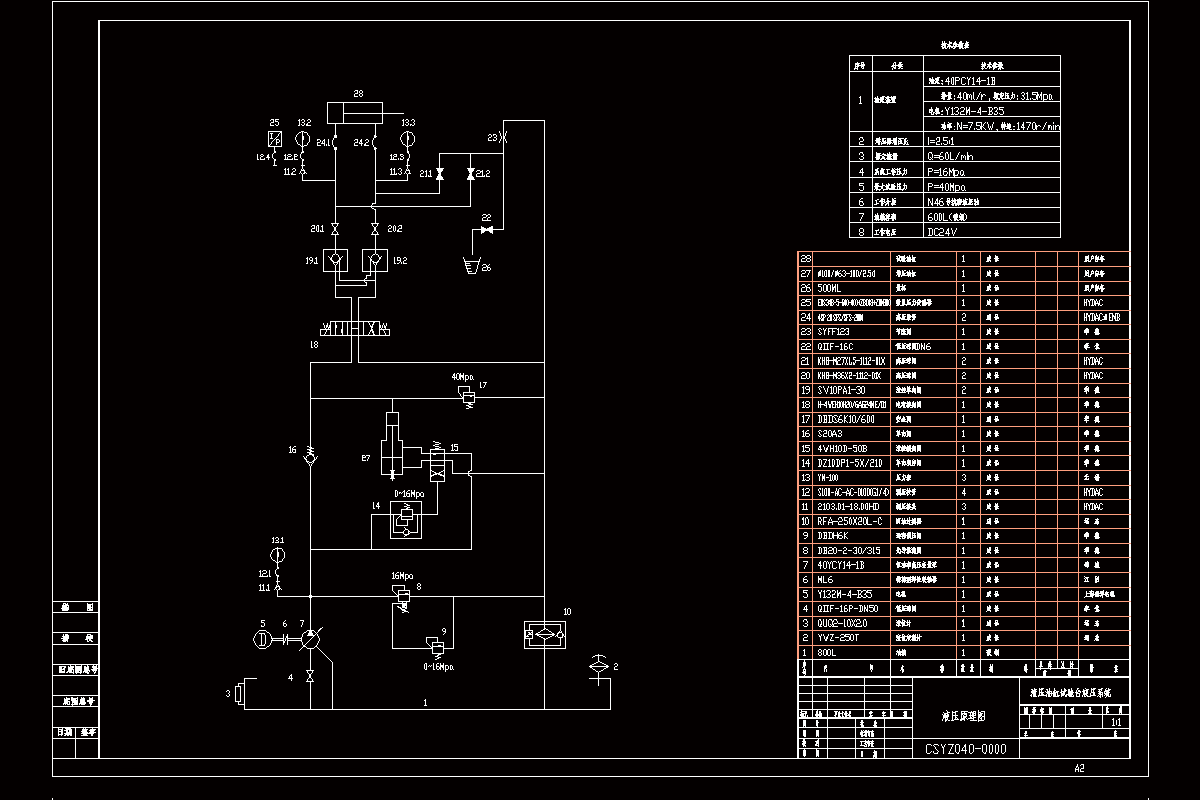Select 4VH10D-50B entry in parts list
1200x800 pixels.
tap(841, 448)
